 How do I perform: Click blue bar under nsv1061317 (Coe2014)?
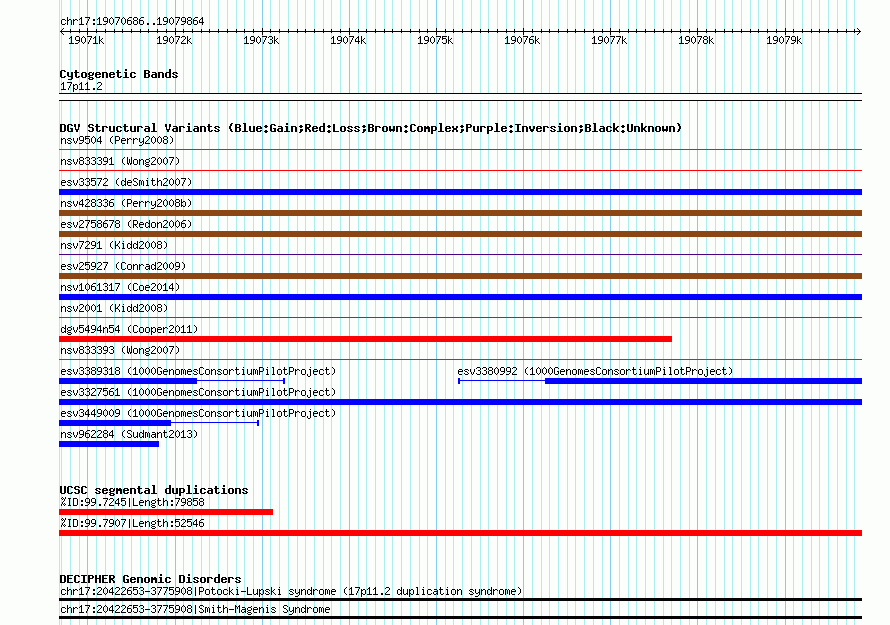(x=460, y=297)
